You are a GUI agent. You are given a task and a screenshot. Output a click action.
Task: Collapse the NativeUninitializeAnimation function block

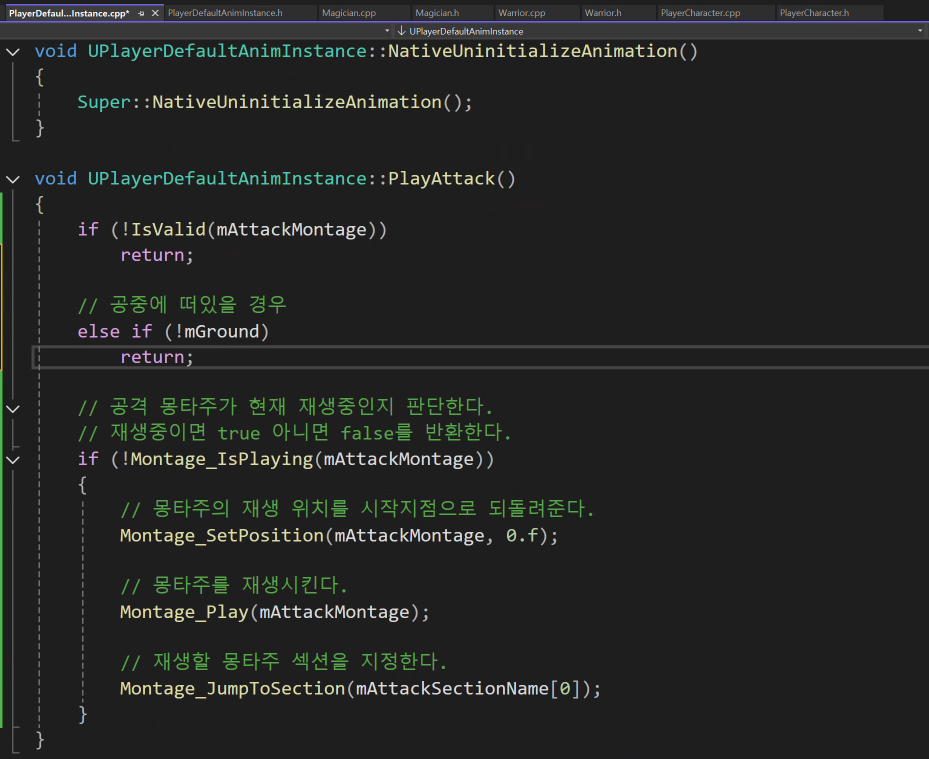(x=13, y=52)
